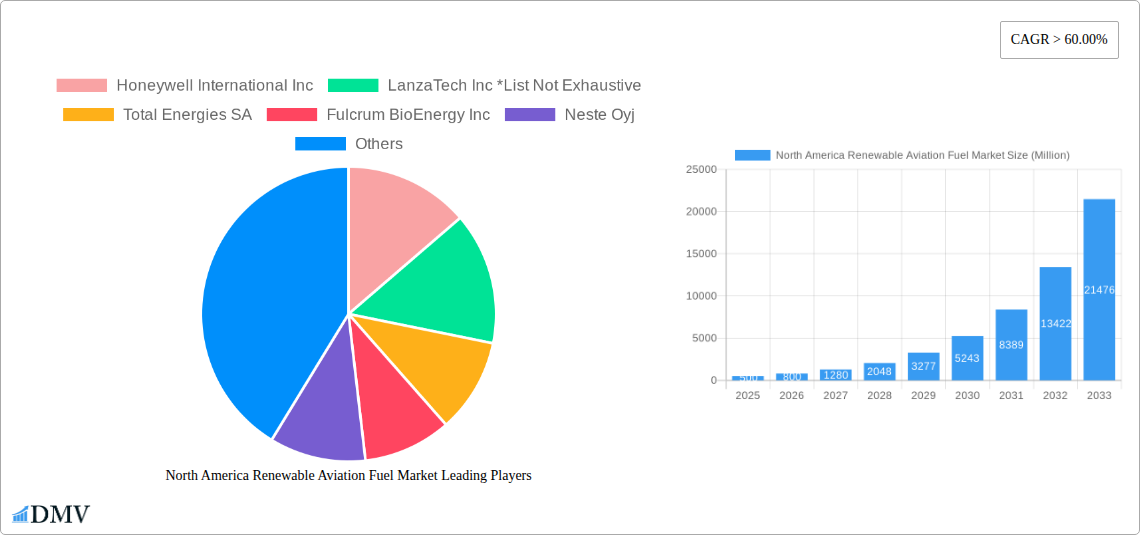
Task: Click the 2032 x-axis year label
Action: [x=1056, y=395]
